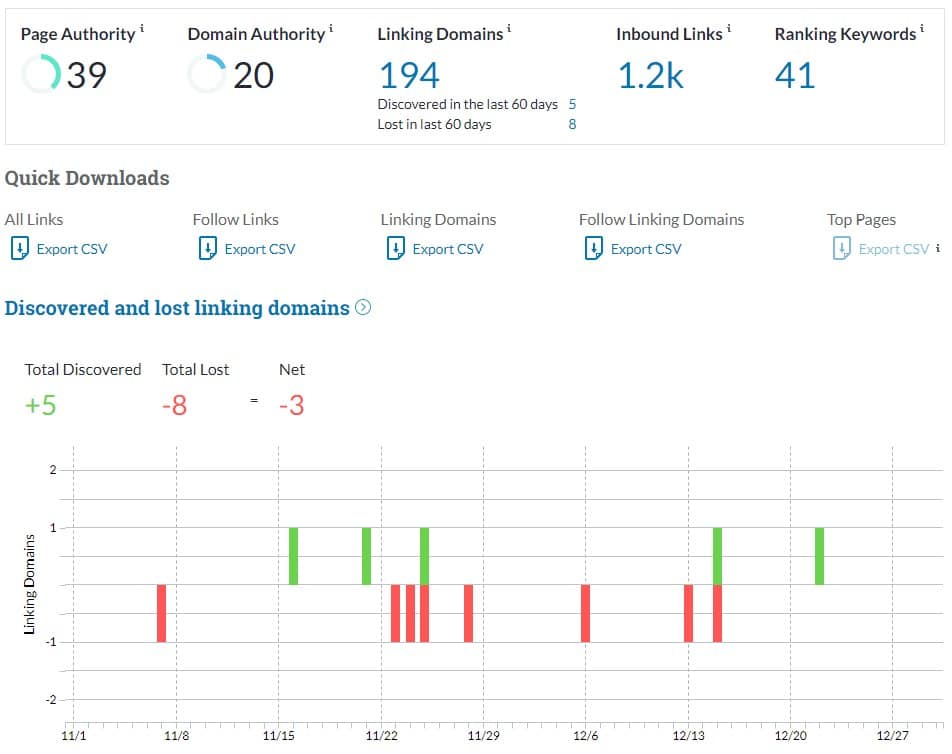The width and height of the screenshot is (952, 754).
Task: Click the 11/29 date label on the axis
Action: click(x=483, y=736)
